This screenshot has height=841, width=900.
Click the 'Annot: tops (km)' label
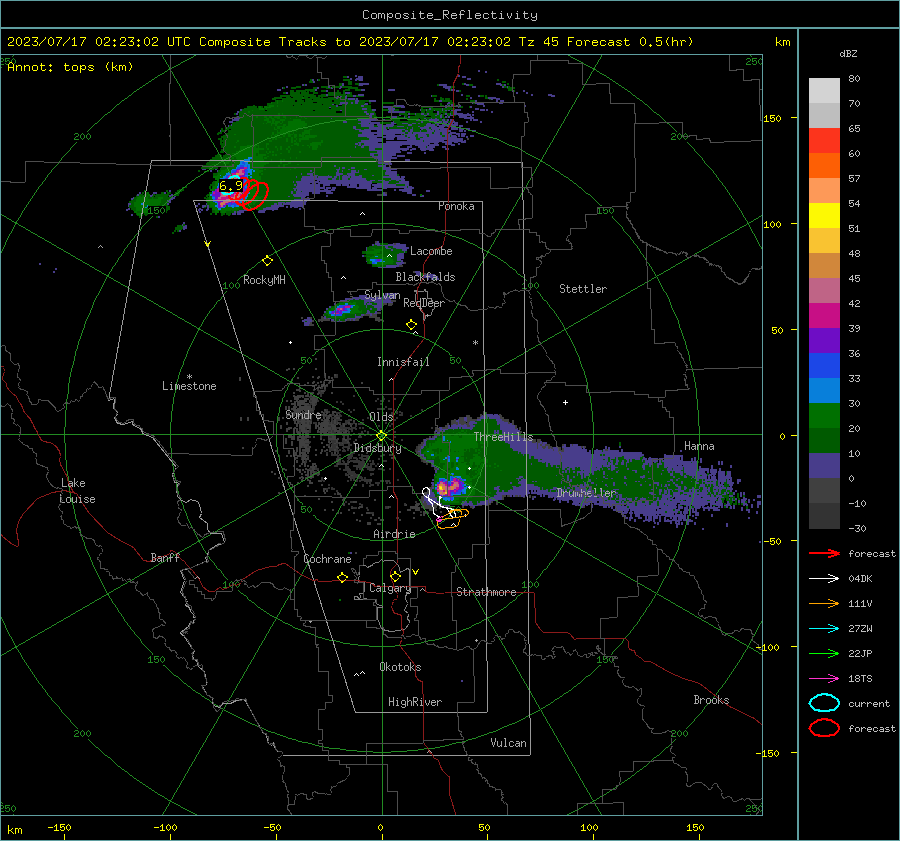[70, 67]
